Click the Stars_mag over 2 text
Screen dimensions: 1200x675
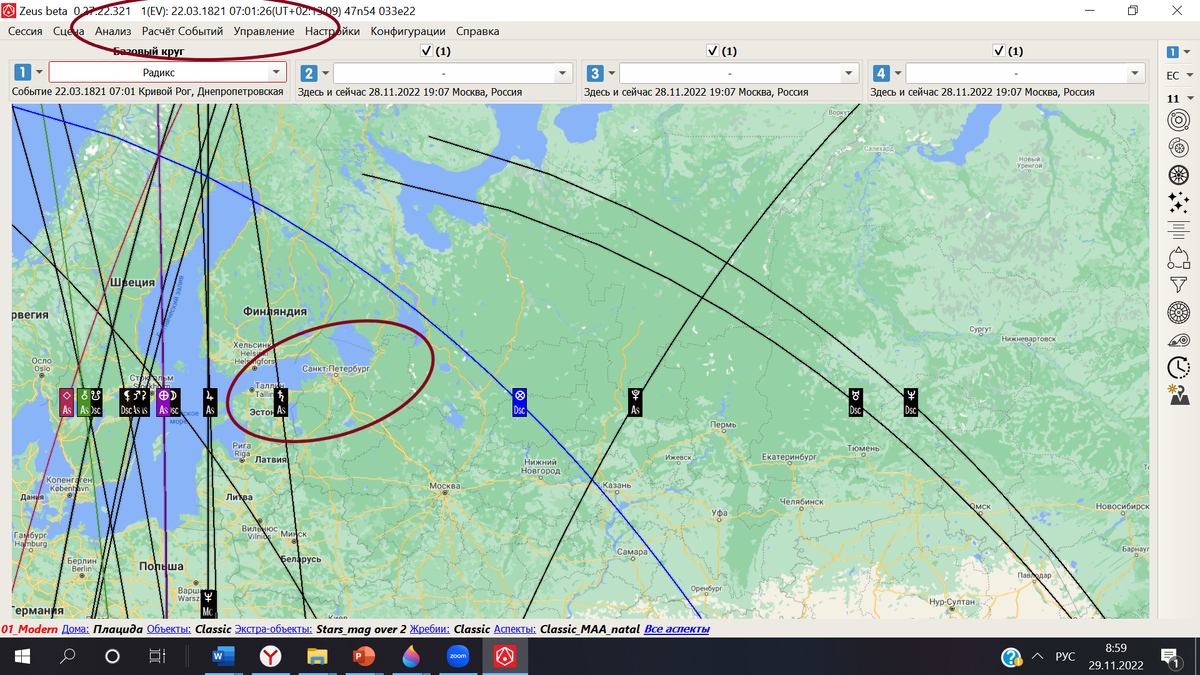[361, 629]
